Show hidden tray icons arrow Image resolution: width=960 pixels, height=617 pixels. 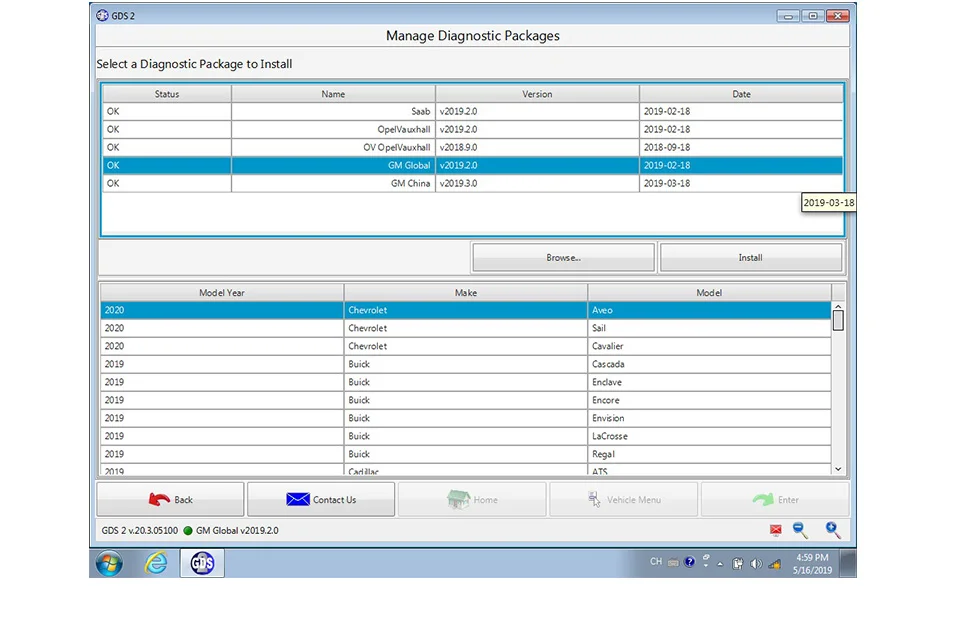pos(720,564)
